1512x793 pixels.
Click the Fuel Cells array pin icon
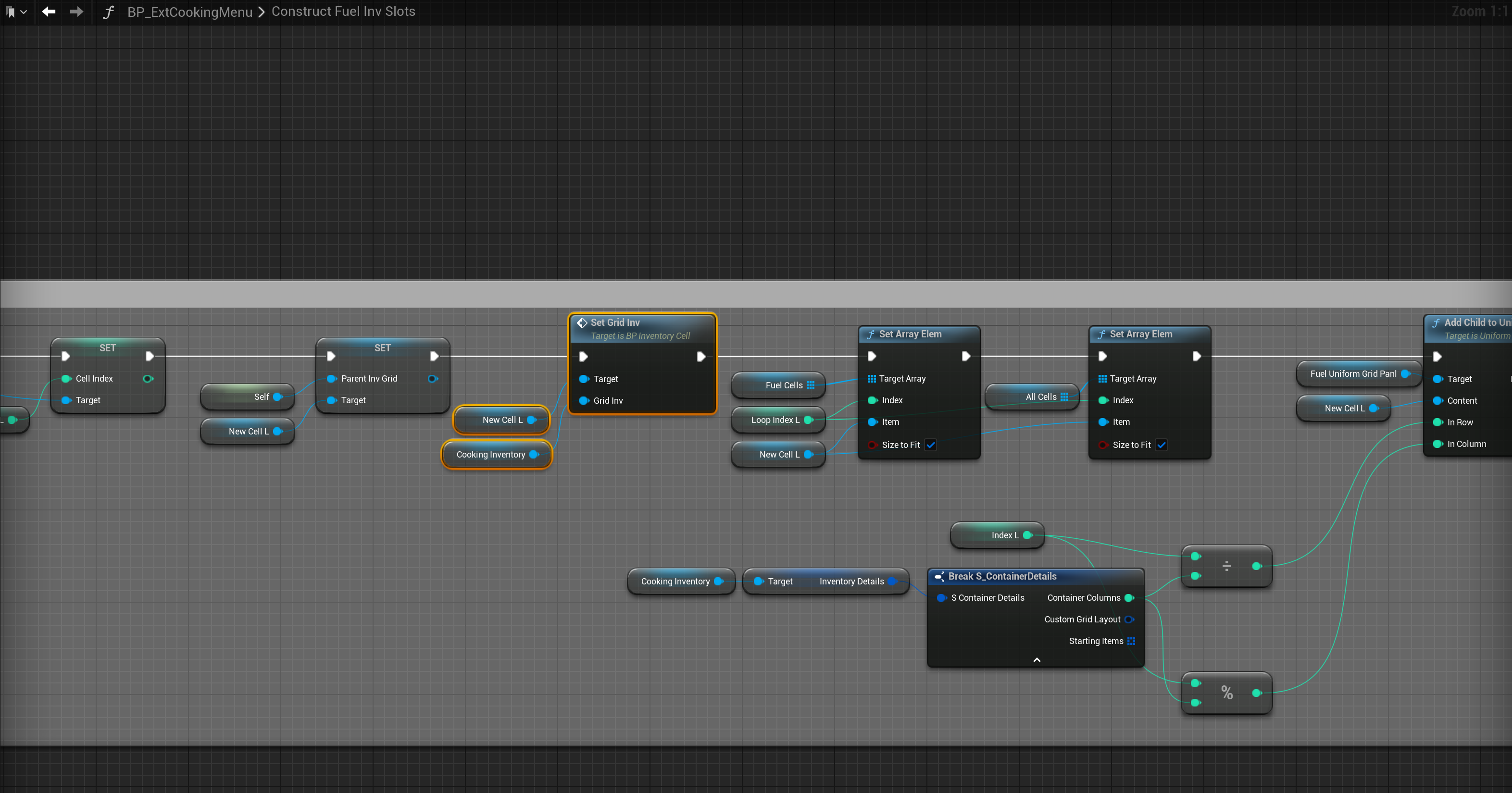point(811,385)
